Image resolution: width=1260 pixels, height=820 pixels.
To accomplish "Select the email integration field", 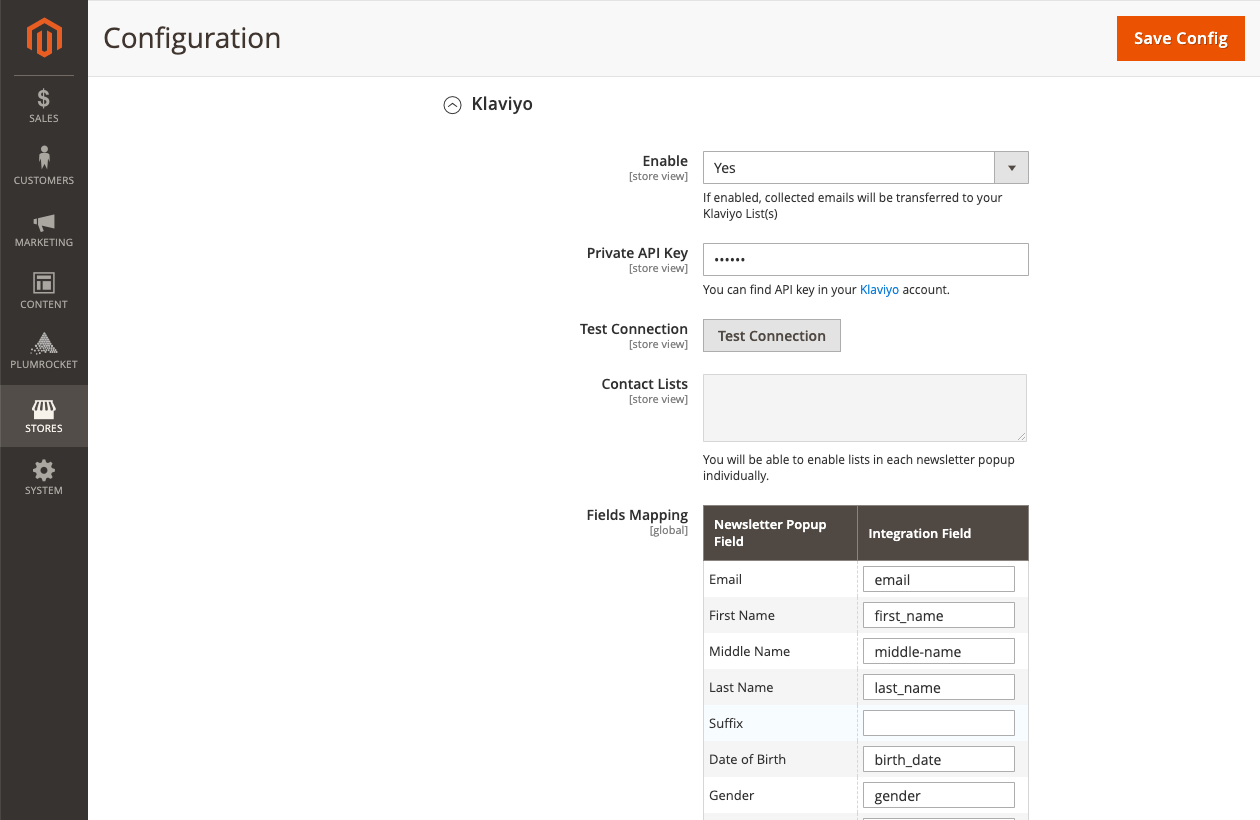I will (x=938, y=578).
